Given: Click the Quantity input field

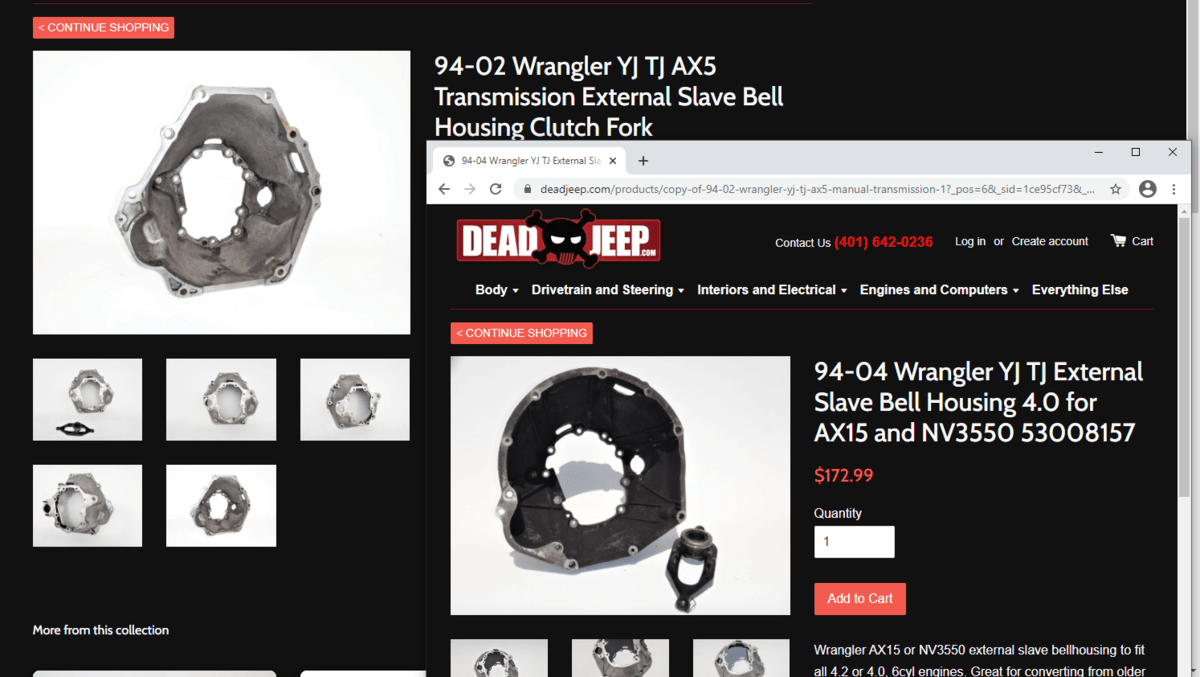Looking at the screenshot, I should coord(854,542).
